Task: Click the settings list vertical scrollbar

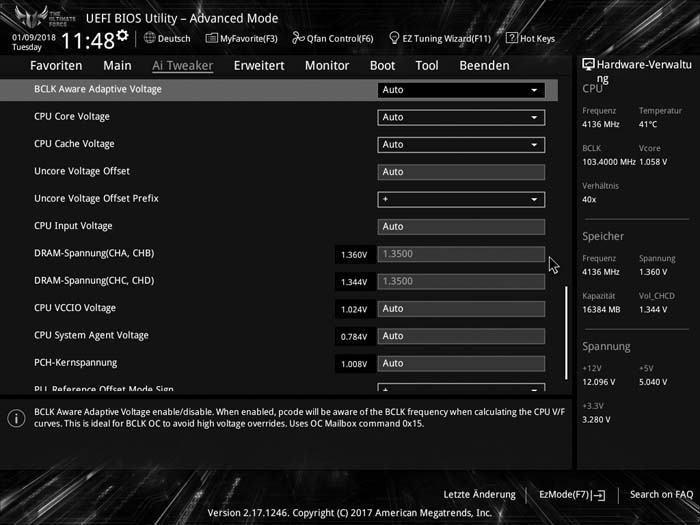Action: pyautogui.click(x=566, y=333)
